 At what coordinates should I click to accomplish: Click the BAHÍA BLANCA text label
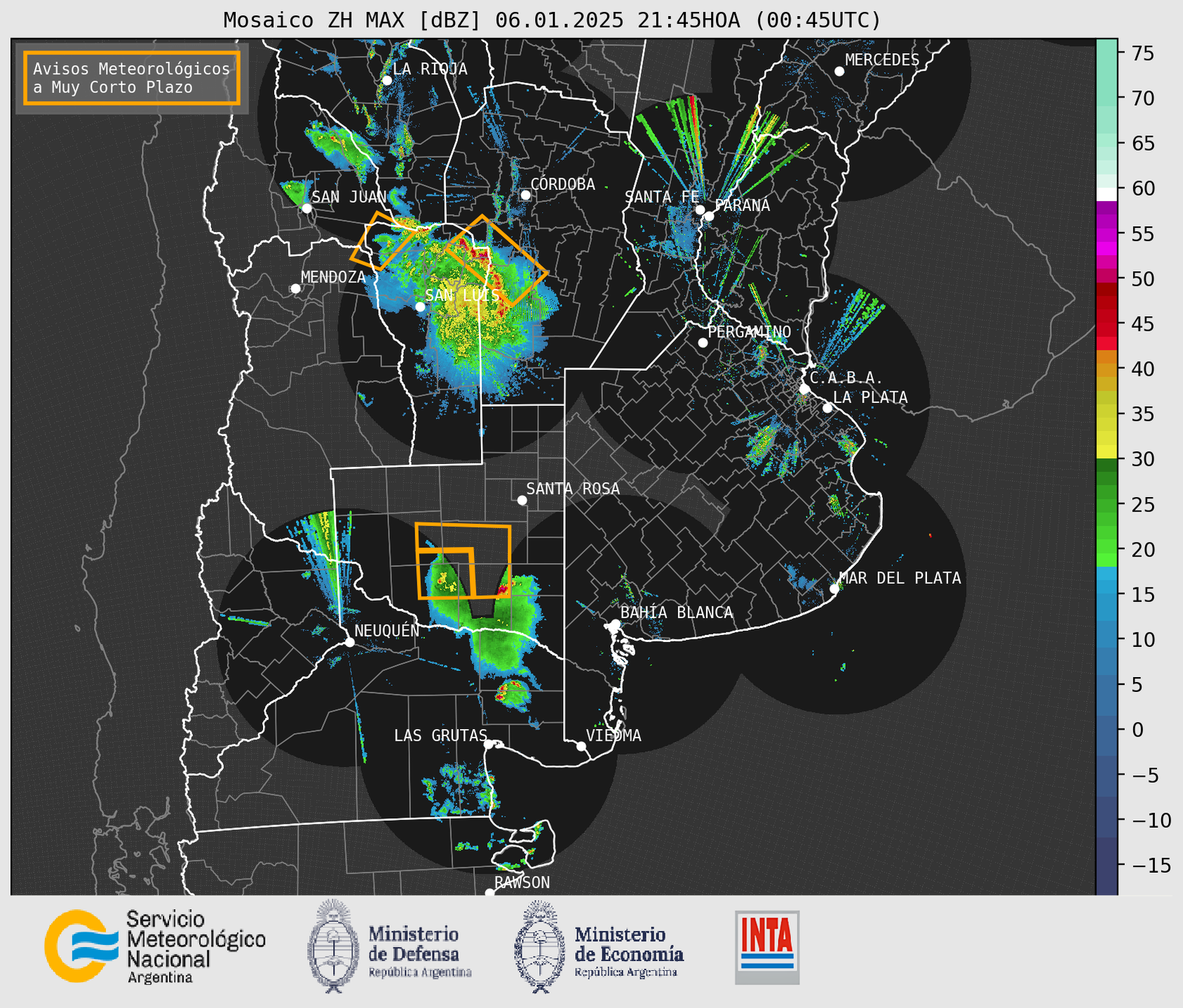(x=677, y=612)
